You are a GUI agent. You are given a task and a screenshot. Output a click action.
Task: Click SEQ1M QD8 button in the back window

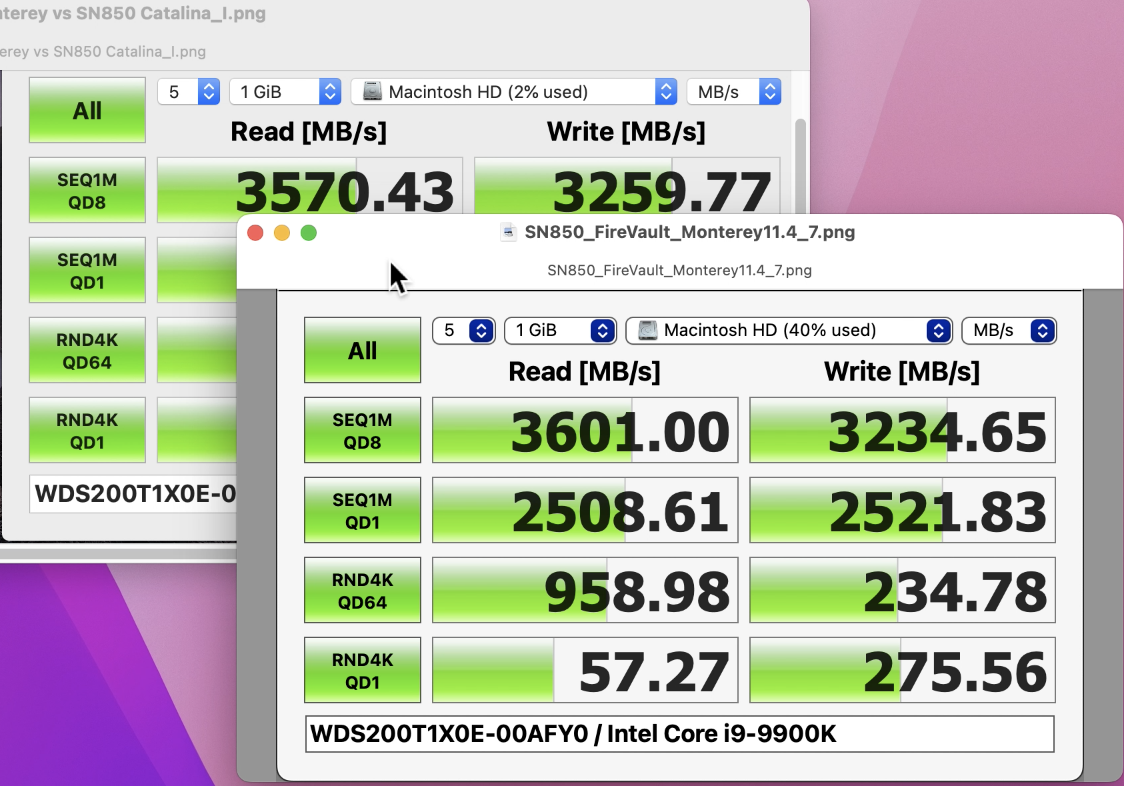[87, 191]
